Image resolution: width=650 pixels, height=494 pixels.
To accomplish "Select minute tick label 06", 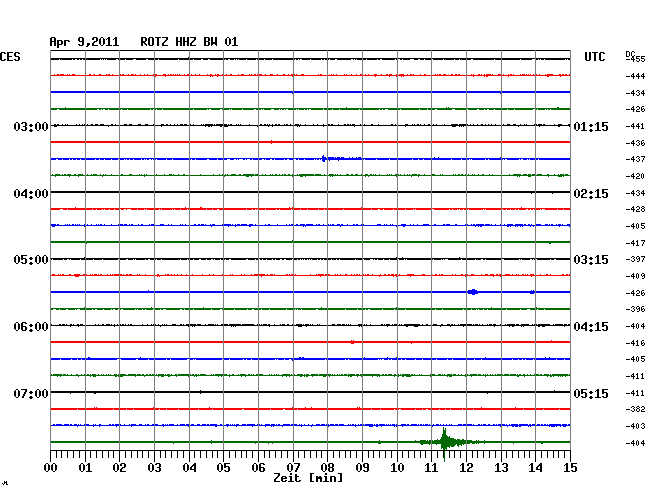I will (258, 467).
